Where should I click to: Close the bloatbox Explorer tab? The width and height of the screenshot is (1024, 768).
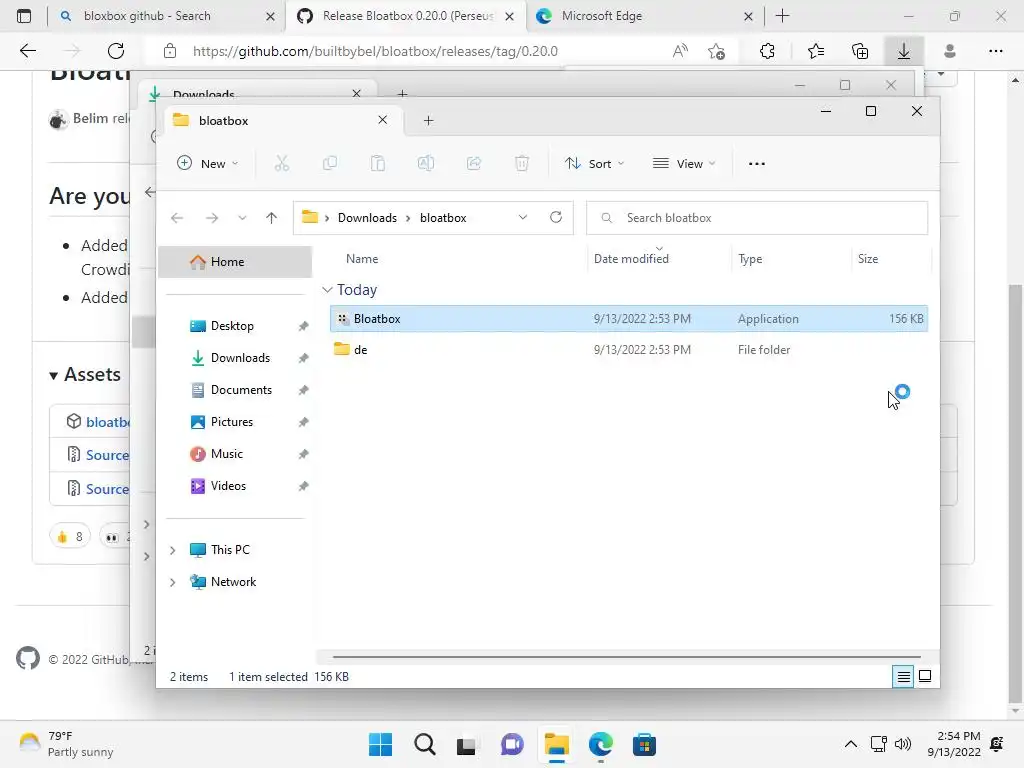383,120
